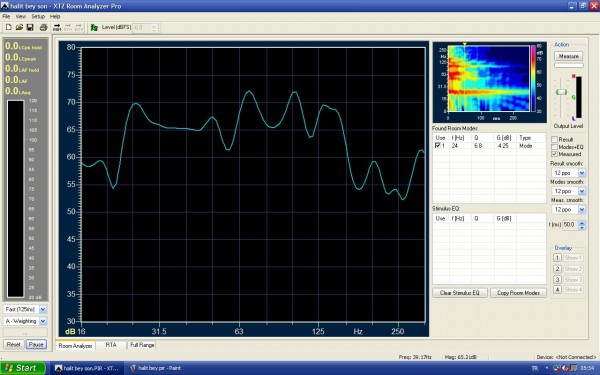Enable the Result checkbox

pyautogui.click(x=554, y=139)
